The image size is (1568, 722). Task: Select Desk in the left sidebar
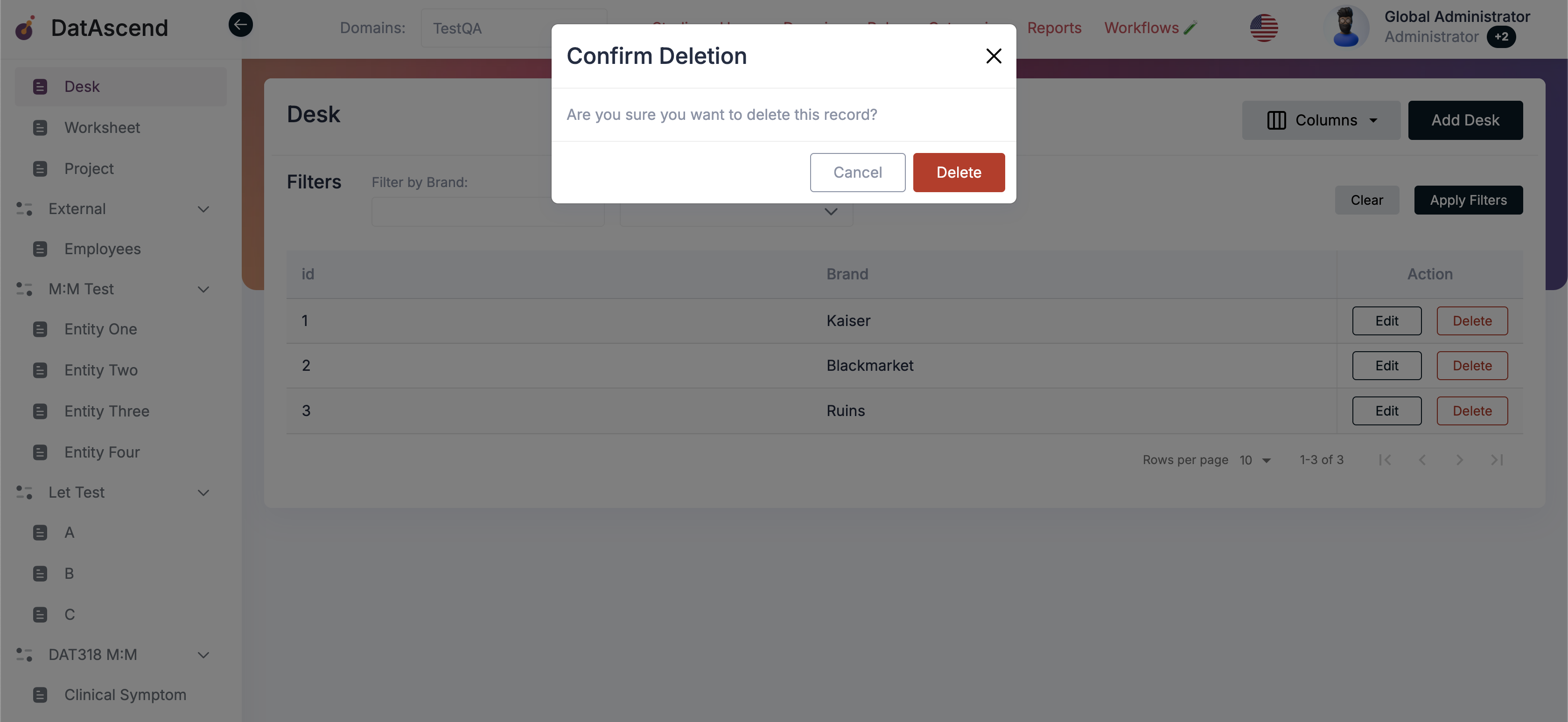82,86
